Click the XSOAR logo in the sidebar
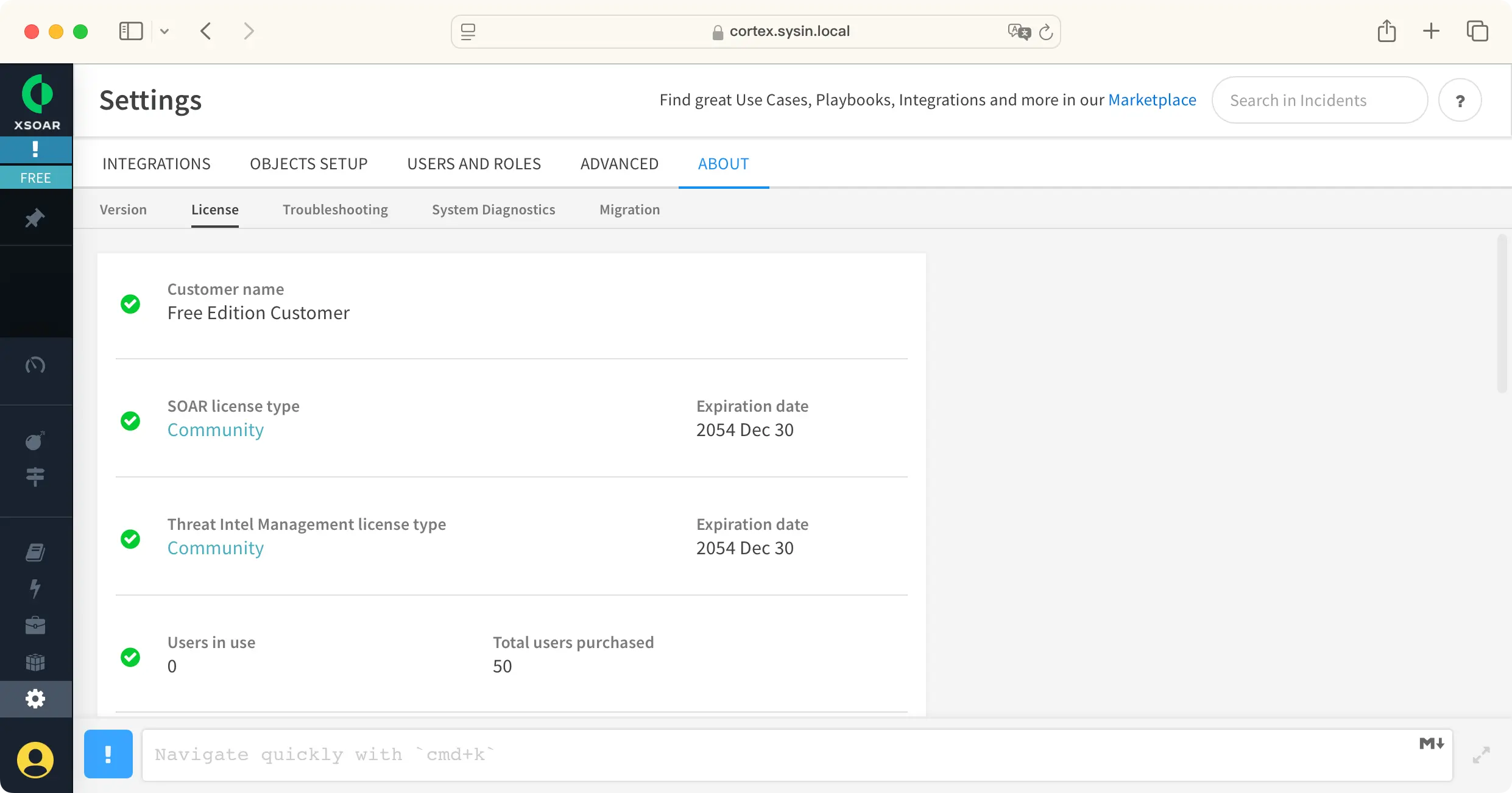Screen dimensions: 1512x793 [x=37, y=102]
